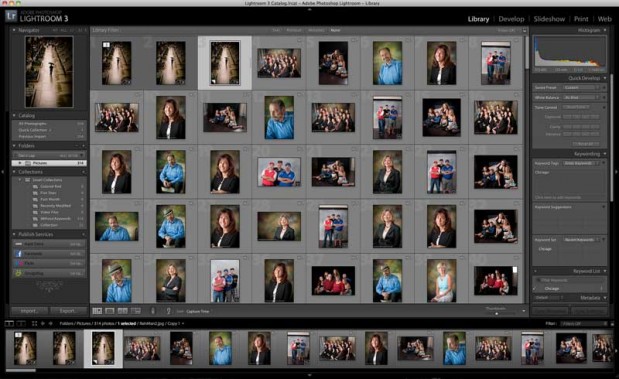Switch to Loupe view in toolbar
This screenshot has height=379, width=619.
pos(110,311)
